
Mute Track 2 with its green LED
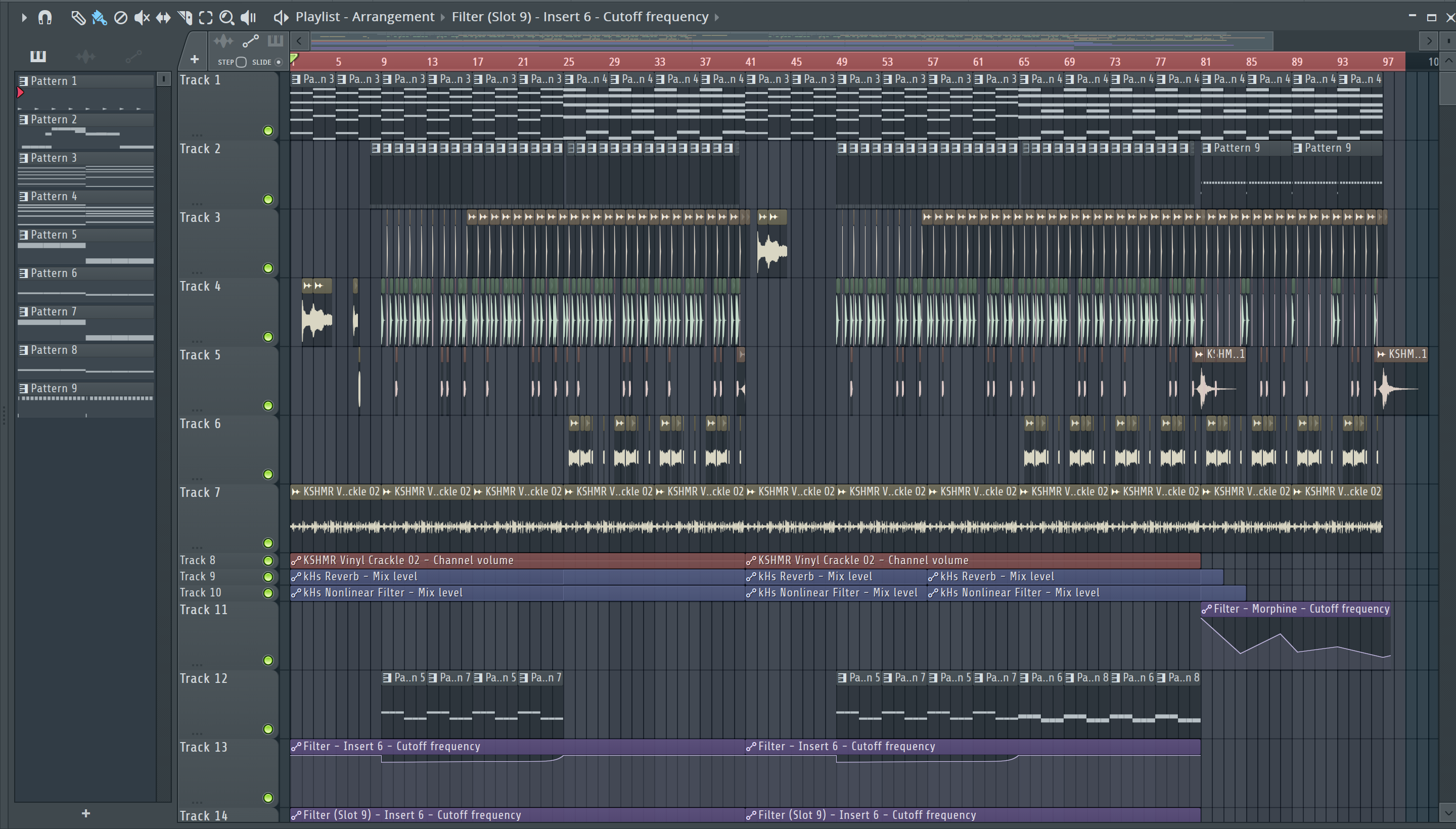pos(268,199)
